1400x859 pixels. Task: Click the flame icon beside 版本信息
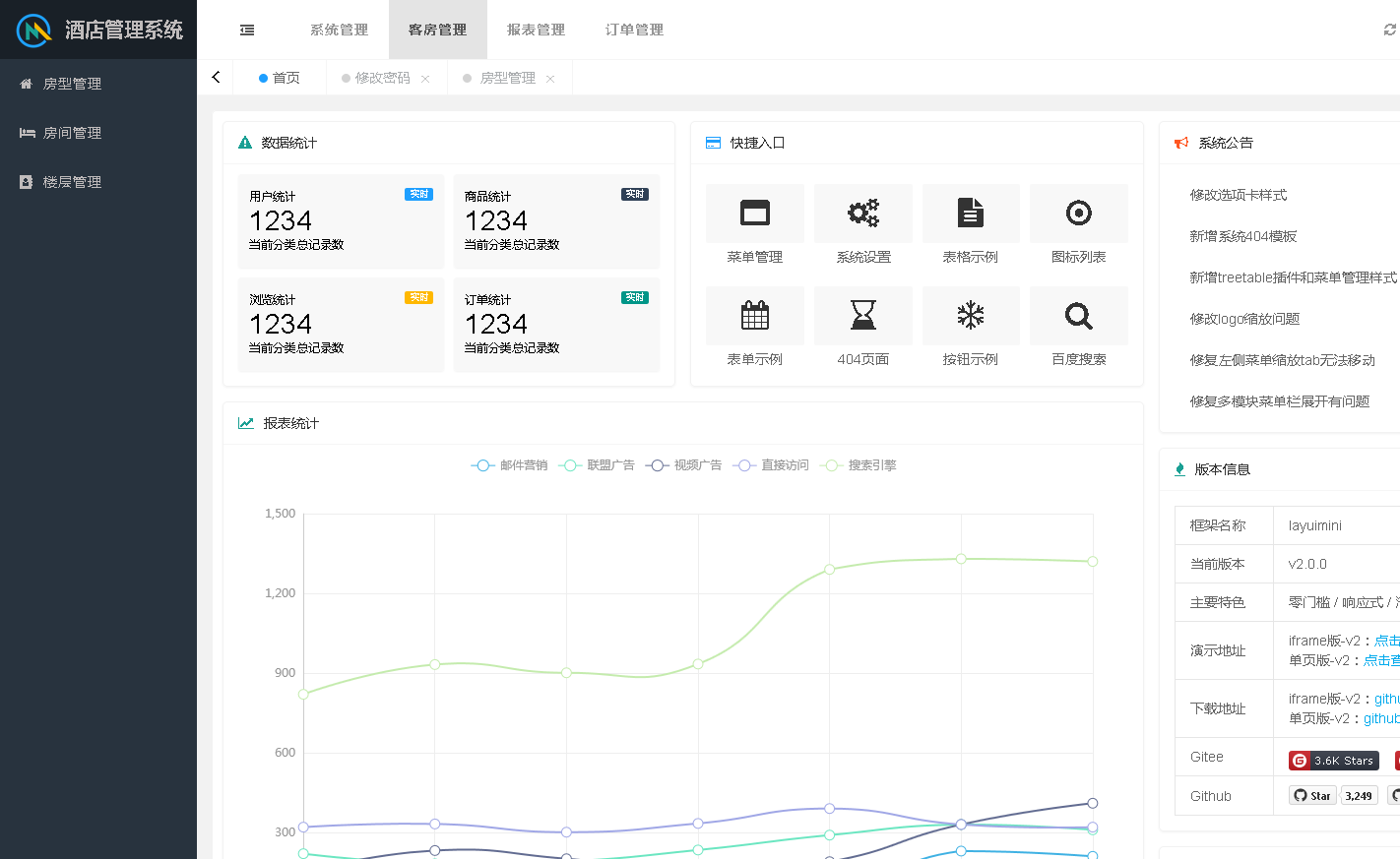coord(1179,469)
